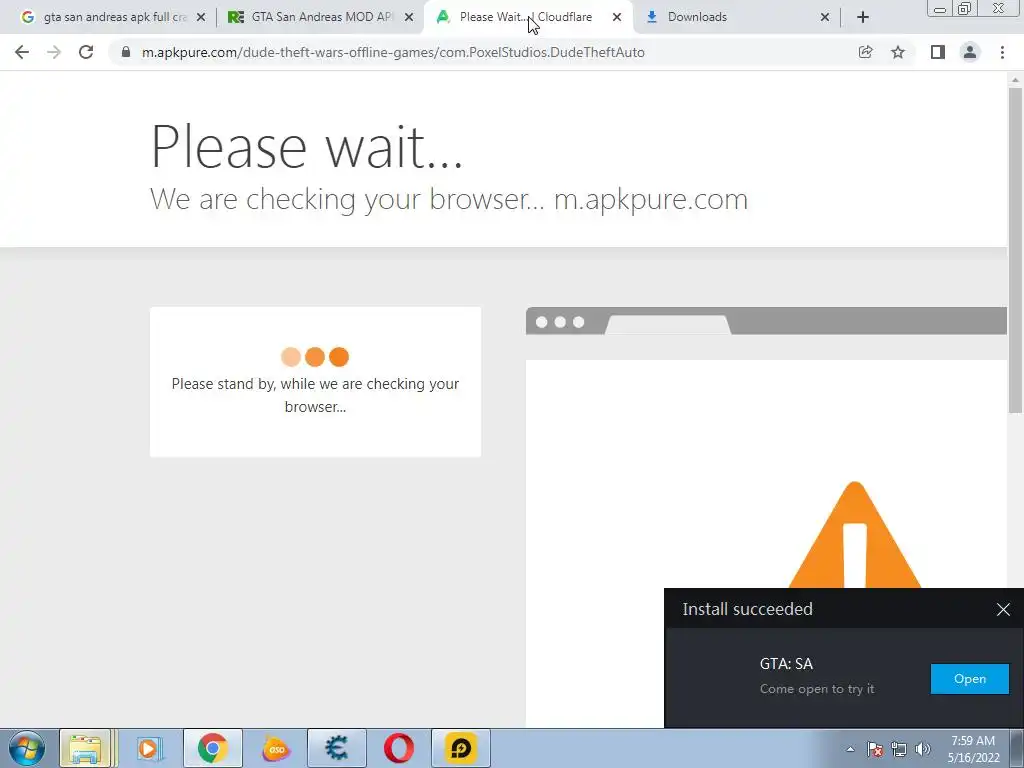Close the GTA San Andreas MOD tab

[x=409, y=17]
